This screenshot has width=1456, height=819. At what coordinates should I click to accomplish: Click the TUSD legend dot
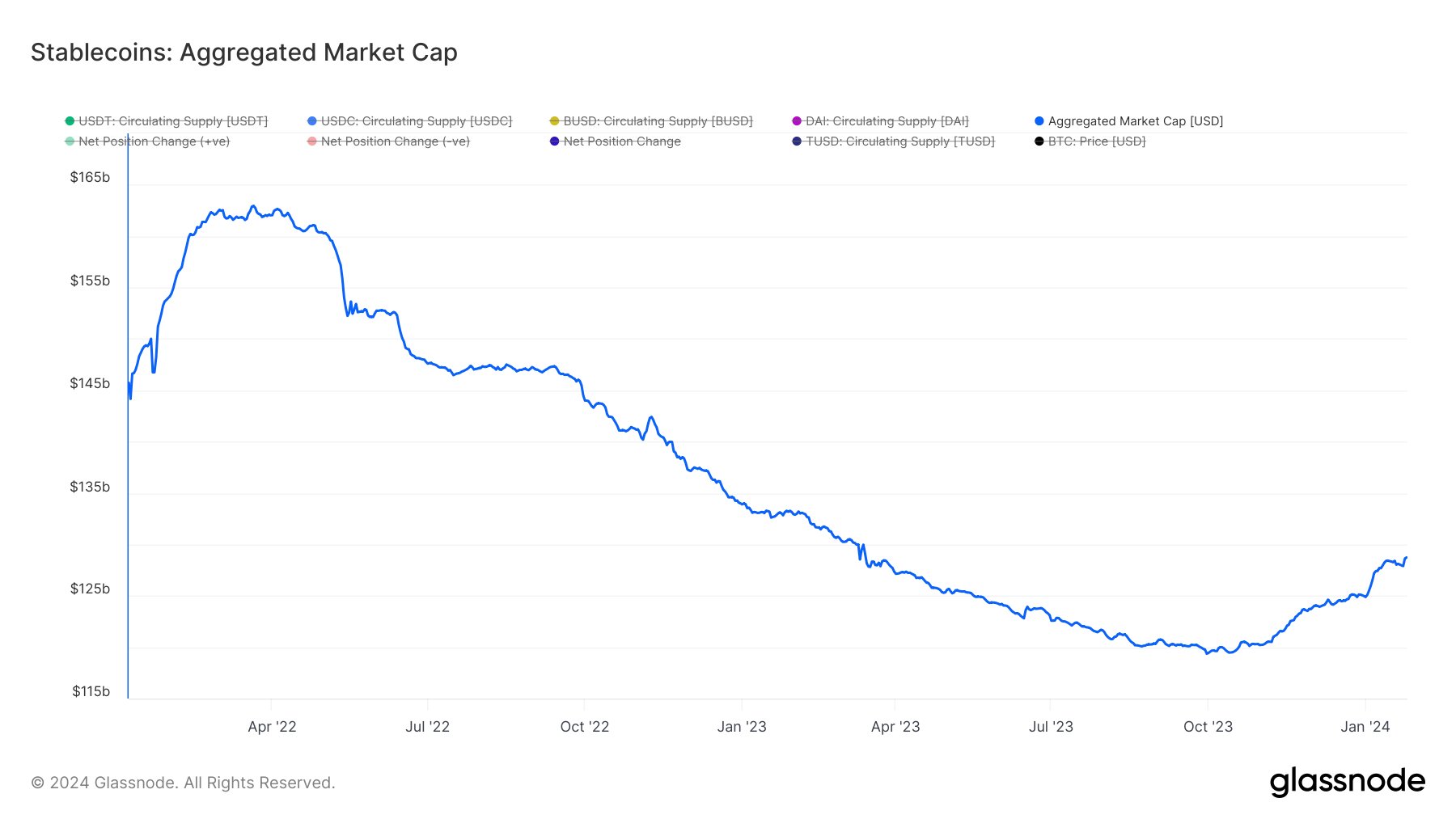click(797, 141)
